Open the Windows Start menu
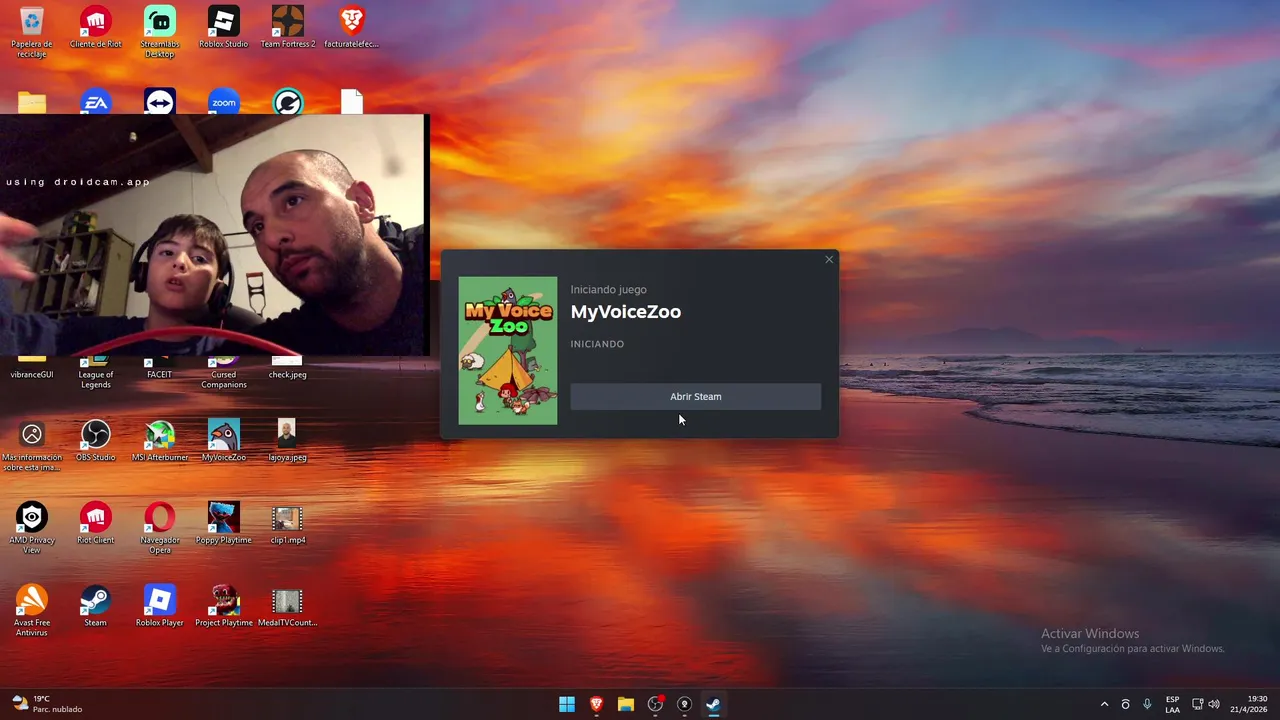Screen dimensions: 1280x720 (567, 704)
